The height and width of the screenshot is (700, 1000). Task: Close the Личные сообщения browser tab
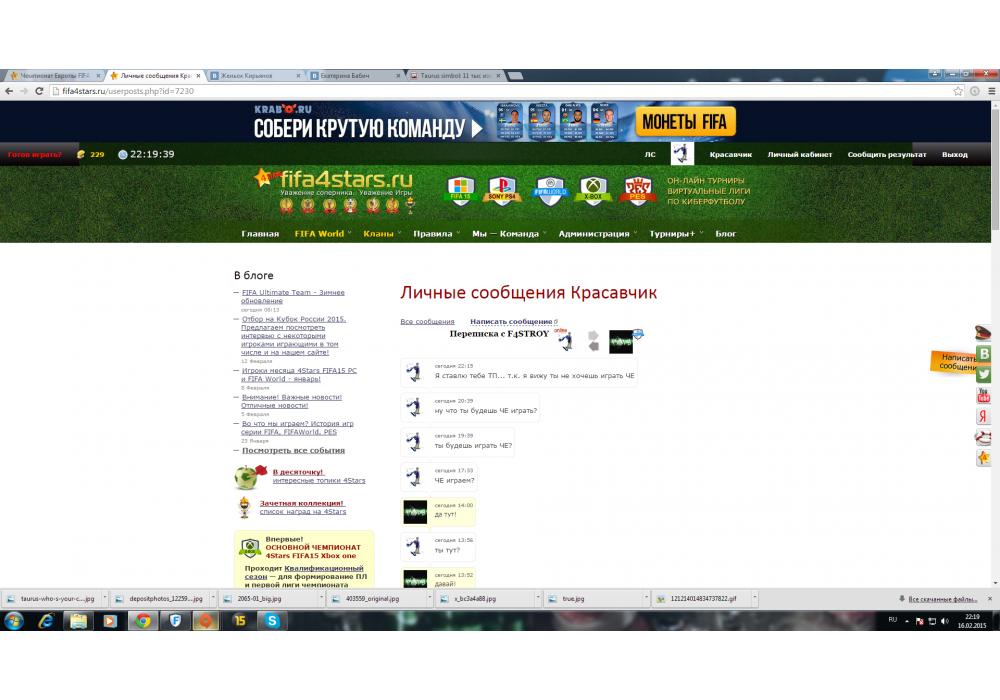(198, 75)
